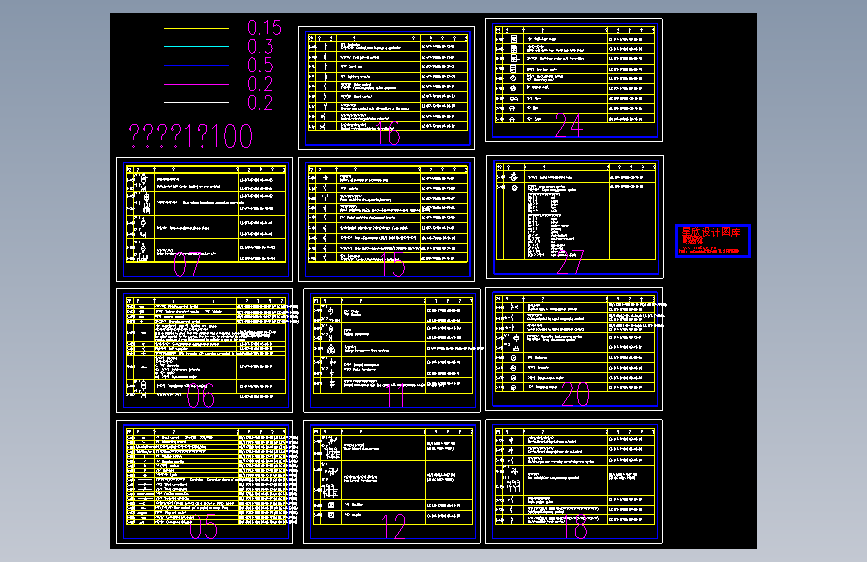The image size is (867, 562).
Task: Select the drawing sheet numbered 18
Action: pyautogui.click(x=574, y=482)
